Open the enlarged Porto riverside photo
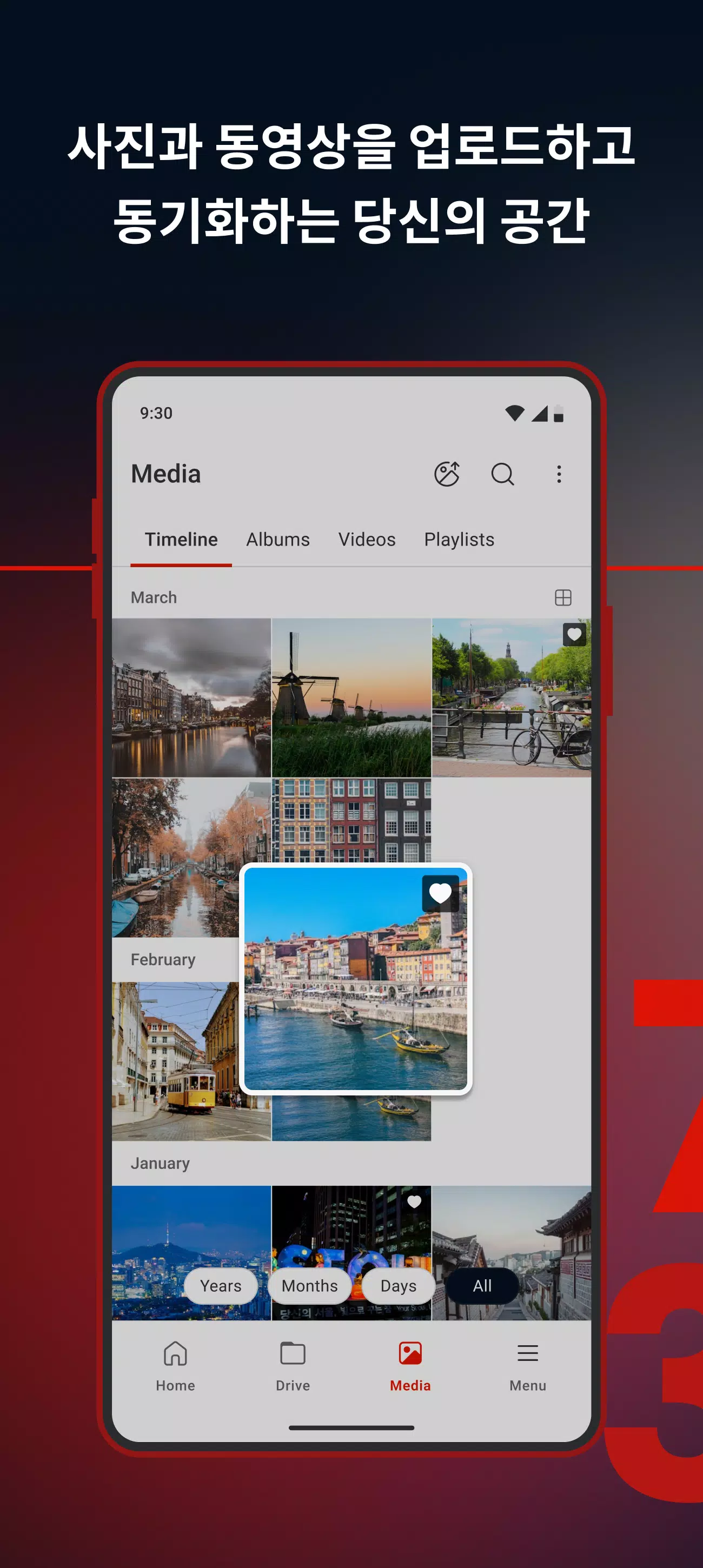 click(355, 979)
